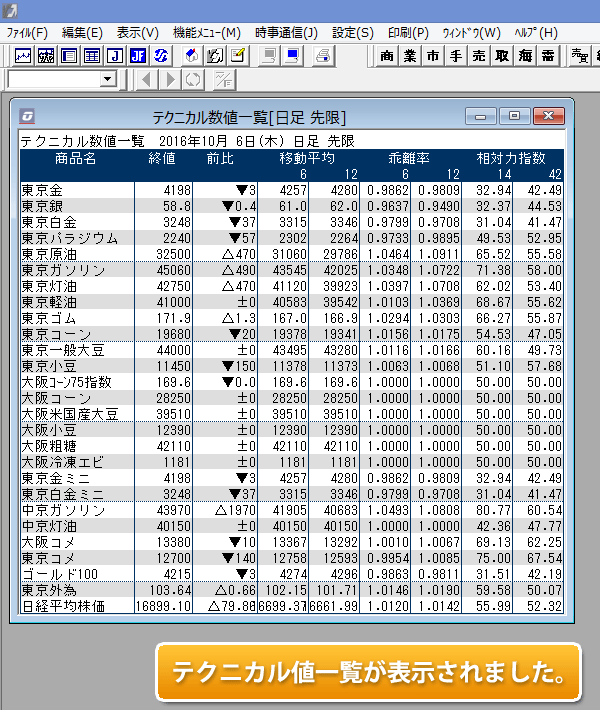Click the 相対力指数 column header
Viewport: 600px width, 710px height.
coord(510,158)
